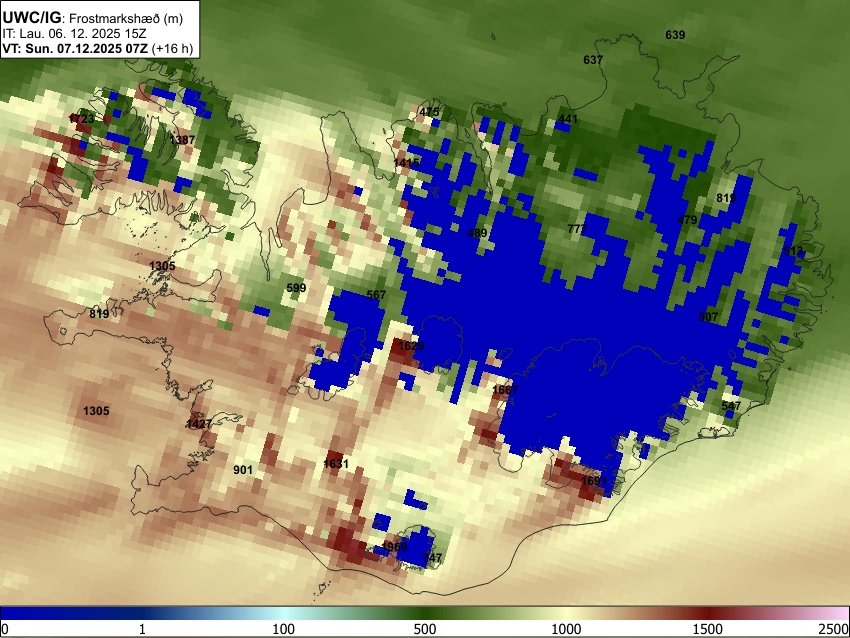Click the 'Frostmarkshæð (m)' map title
Viewport: 850px width, 638px height.
126,18
